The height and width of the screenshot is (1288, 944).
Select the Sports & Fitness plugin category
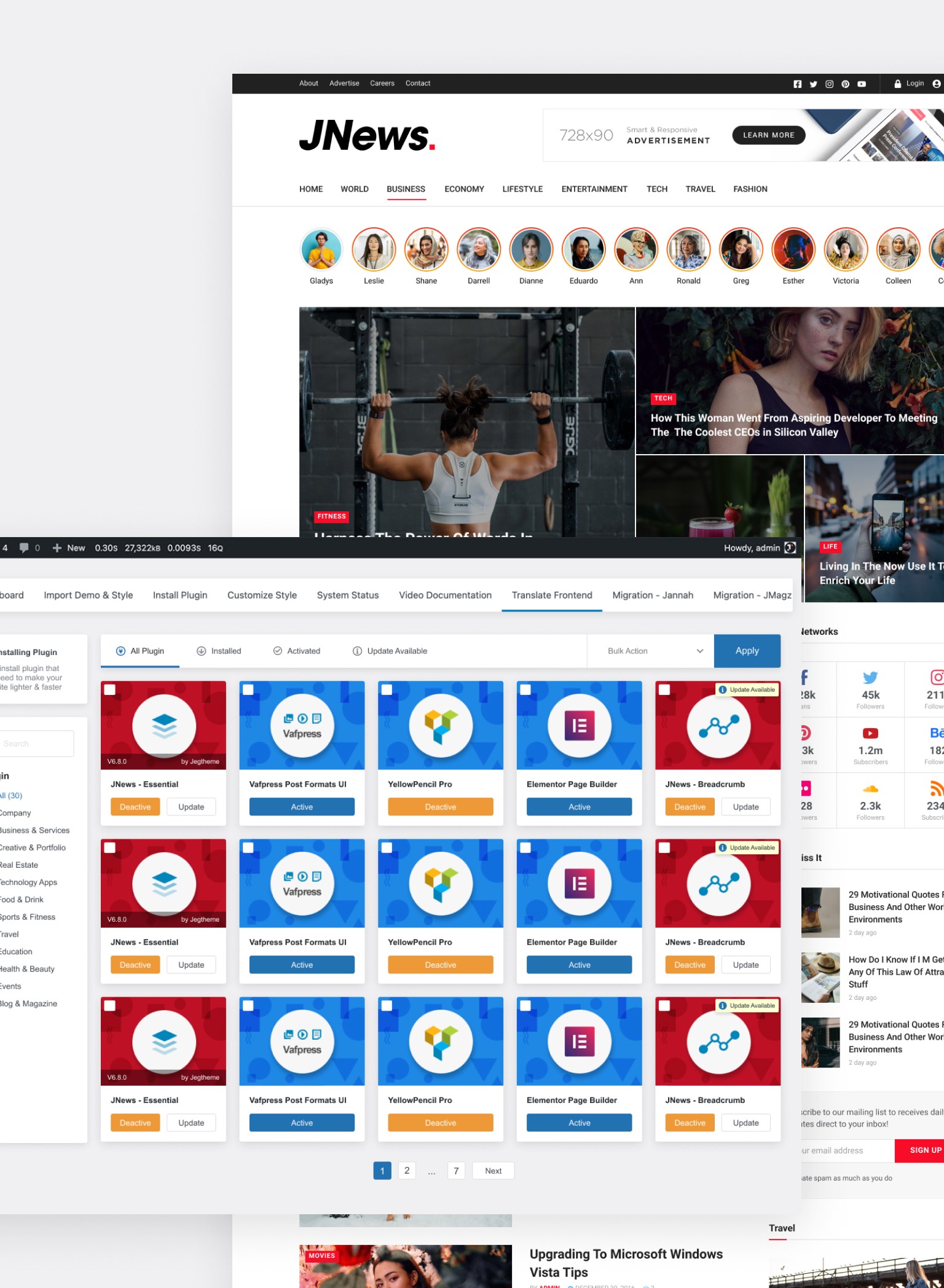28,917
